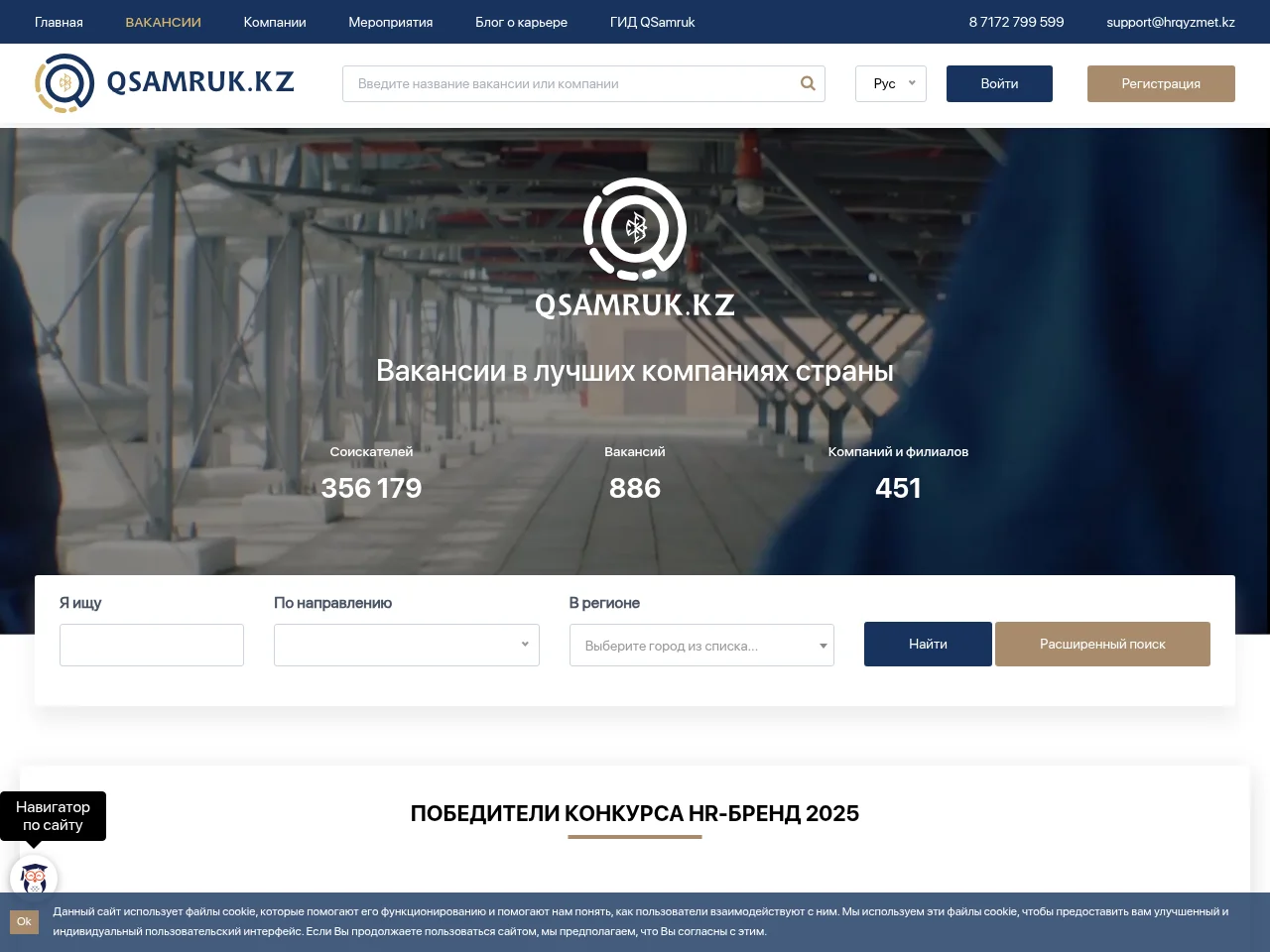Click the Компаний и филиалов count 451
The height and width of the screenshot is (952, 1270).
coord(898,488)
